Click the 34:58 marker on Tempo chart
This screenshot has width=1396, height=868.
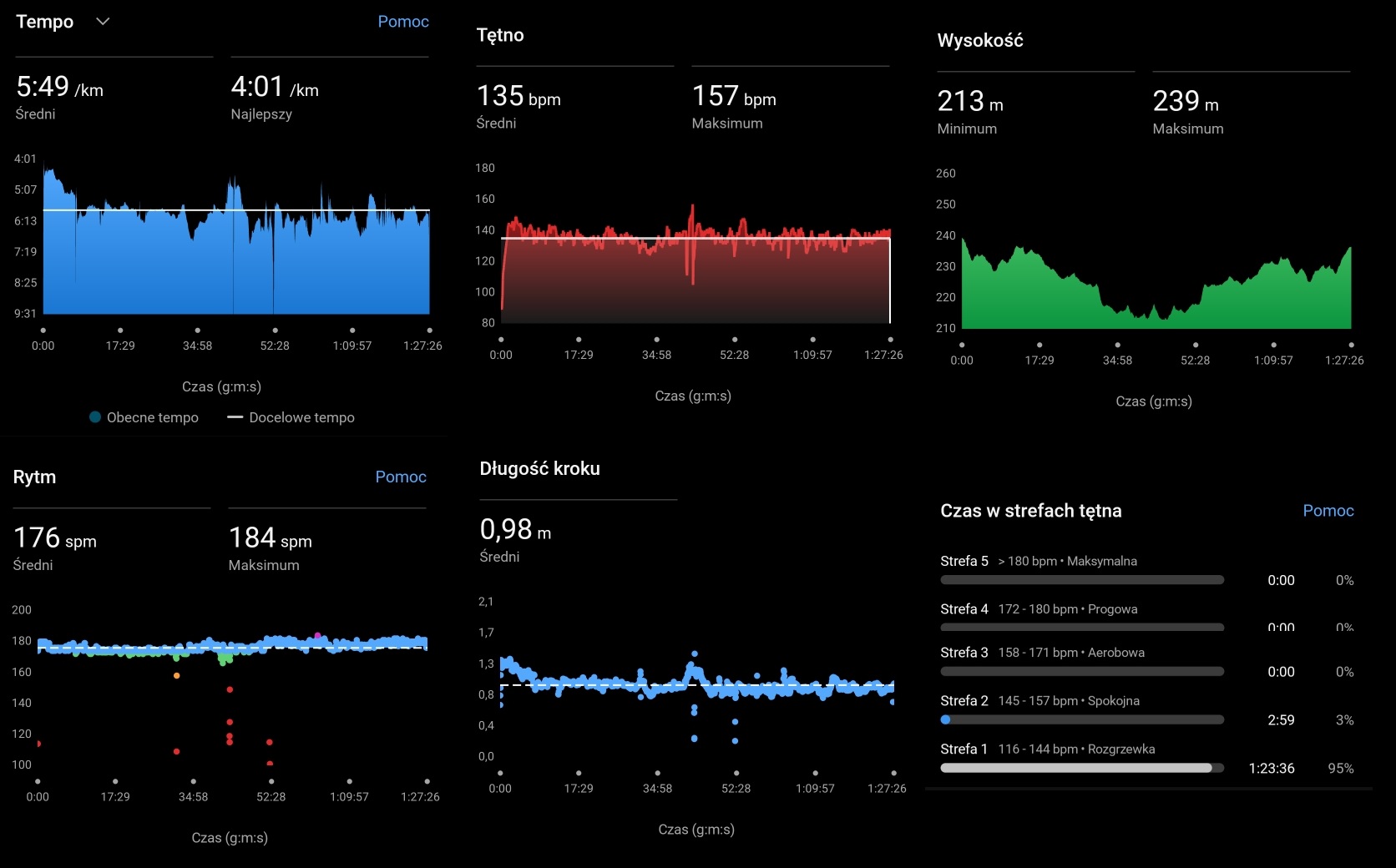click(x=197, y=331)
